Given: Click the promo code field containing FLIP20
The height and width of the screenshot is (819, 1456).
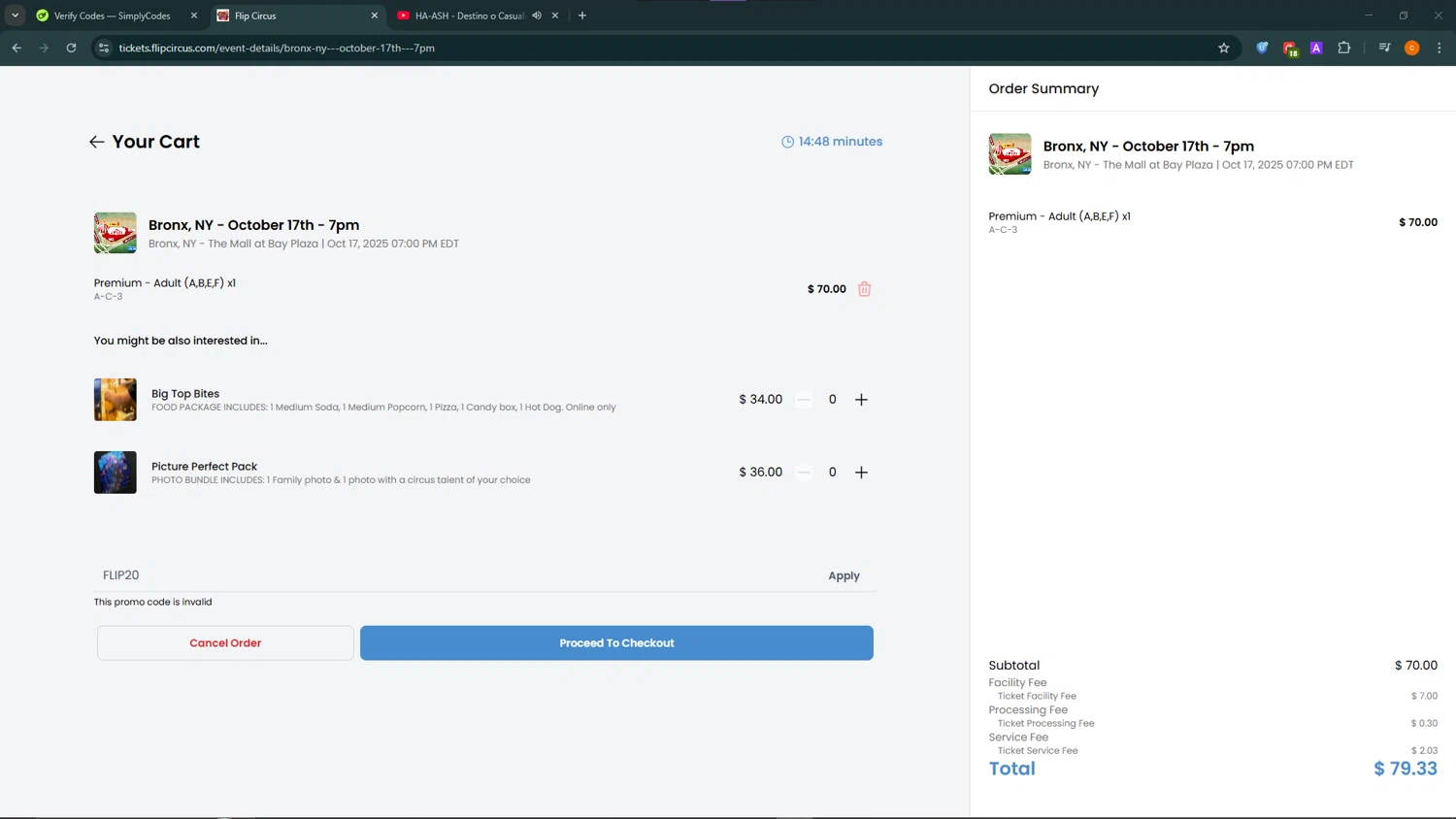Looking at the screenshot, I should tap(456, 575).
